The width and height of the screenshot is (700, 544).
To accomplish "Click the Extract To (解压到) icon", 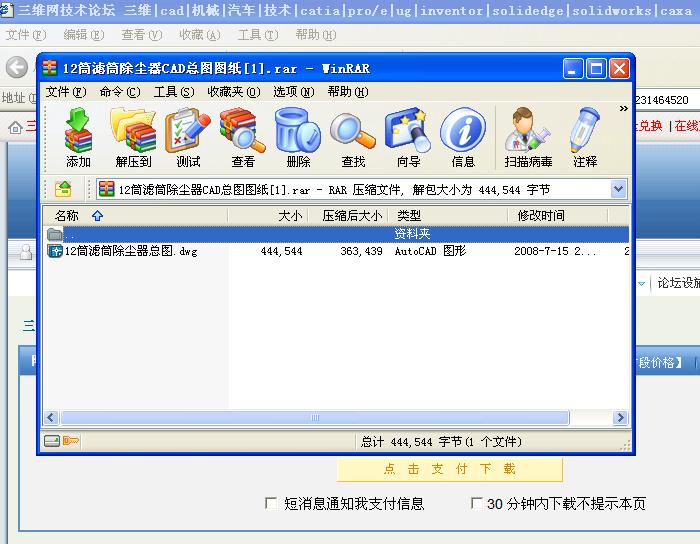I will (133, 137).
